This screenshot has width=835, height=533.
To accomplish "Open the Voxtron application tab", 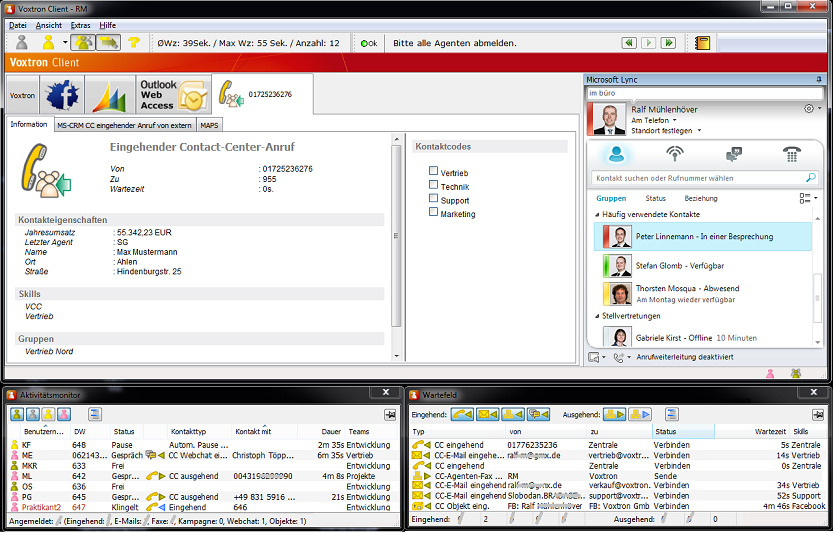I will pos(22,95).
